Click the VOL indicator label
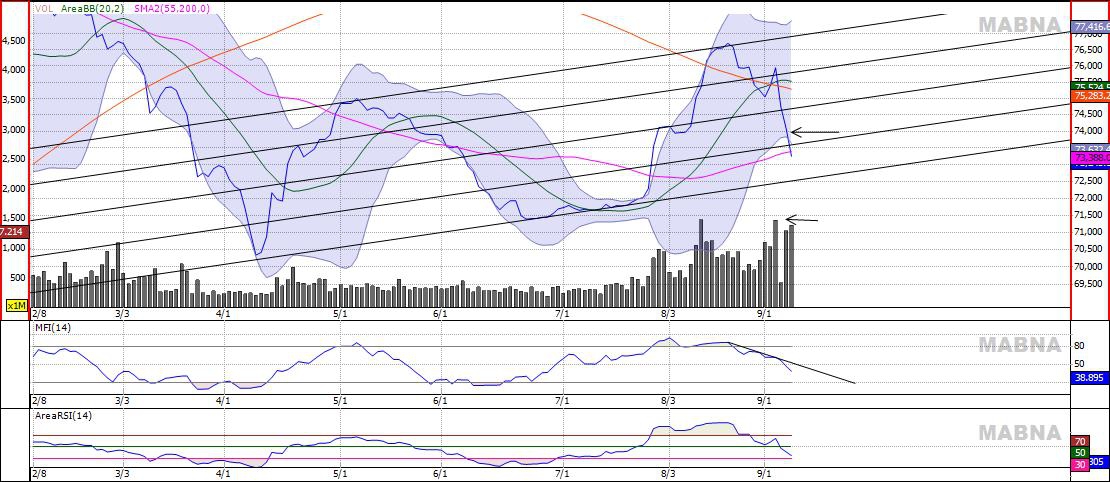This screenshot has width=1110, height=482. [x=44, y=8]
